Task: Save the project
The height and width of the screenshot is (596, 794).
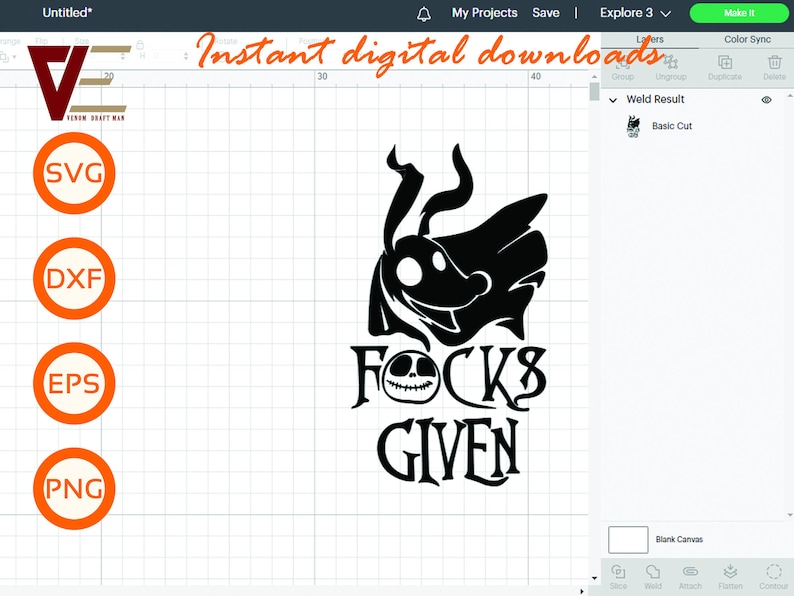Action: [x=546, y=13]
